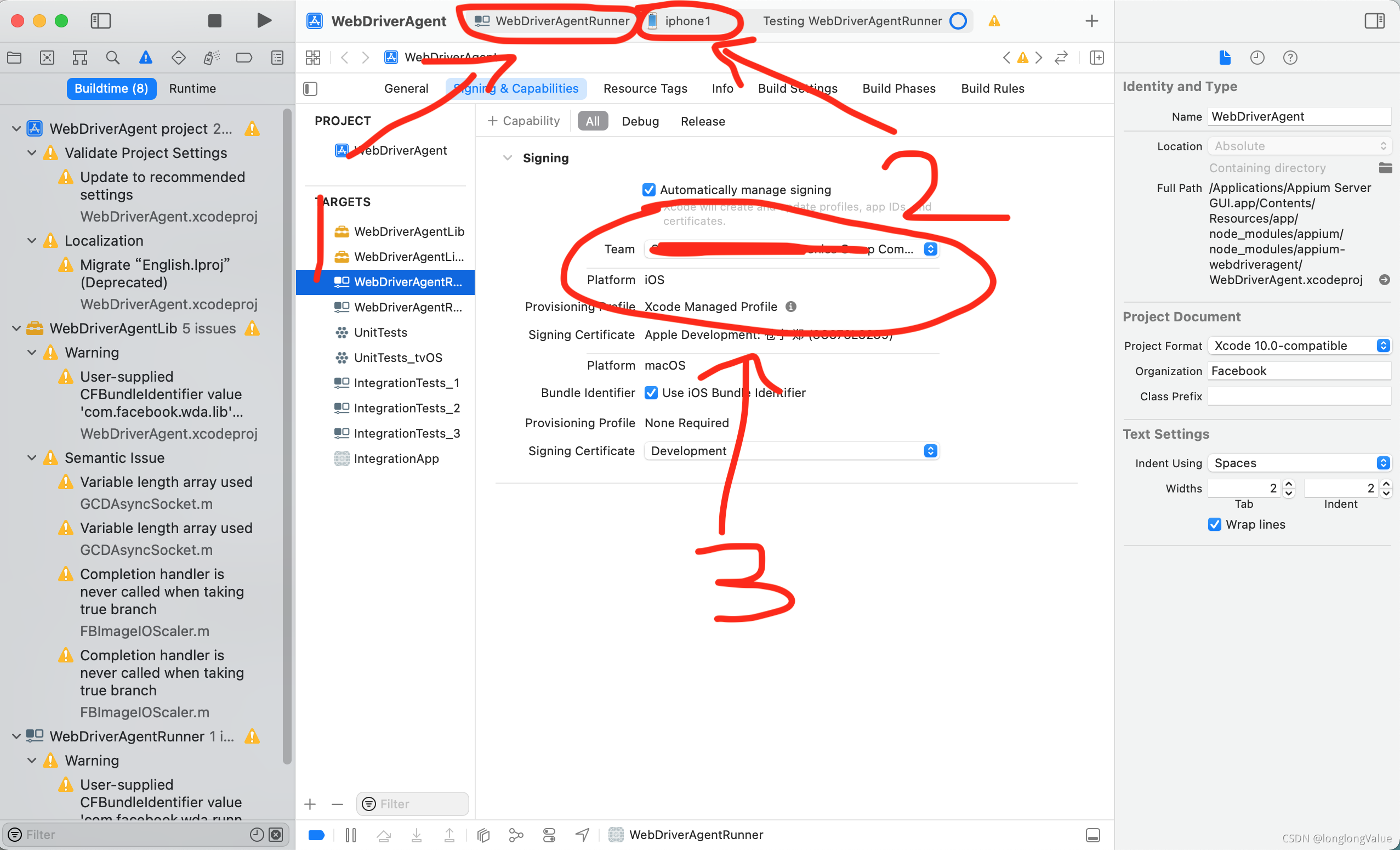This screenshot has width=1400, height=850.
Task: Collapse Validate Project Settings group
Action: (x=32, y=153)
